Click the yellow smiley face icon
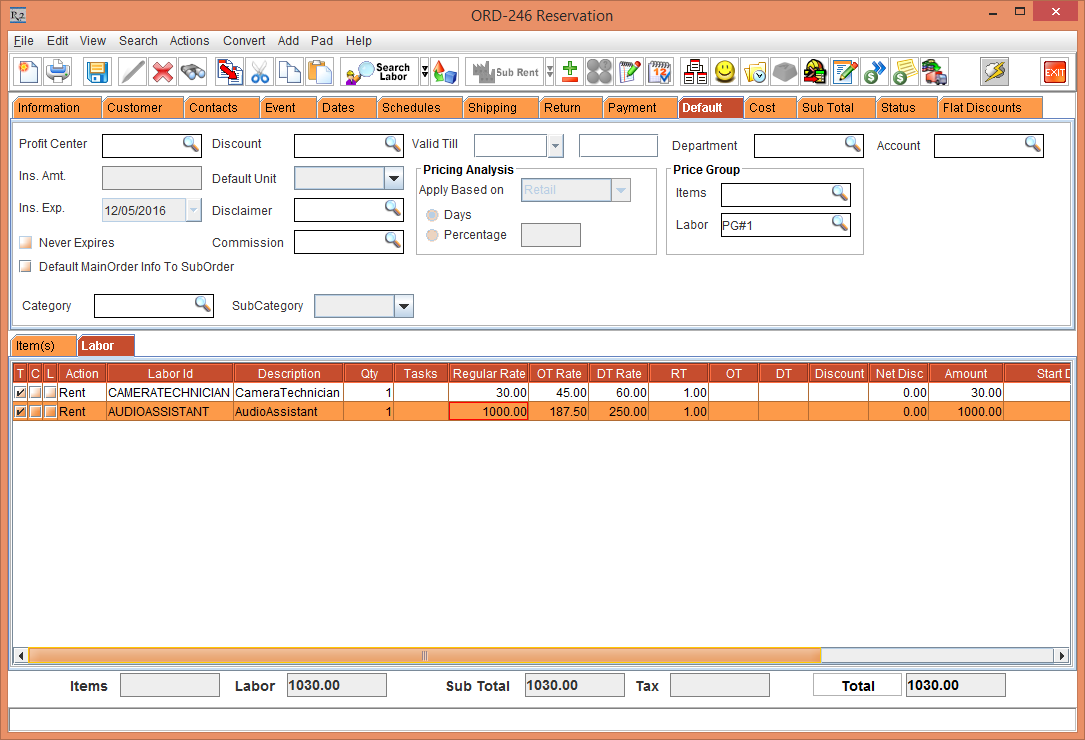 [724, 72]
